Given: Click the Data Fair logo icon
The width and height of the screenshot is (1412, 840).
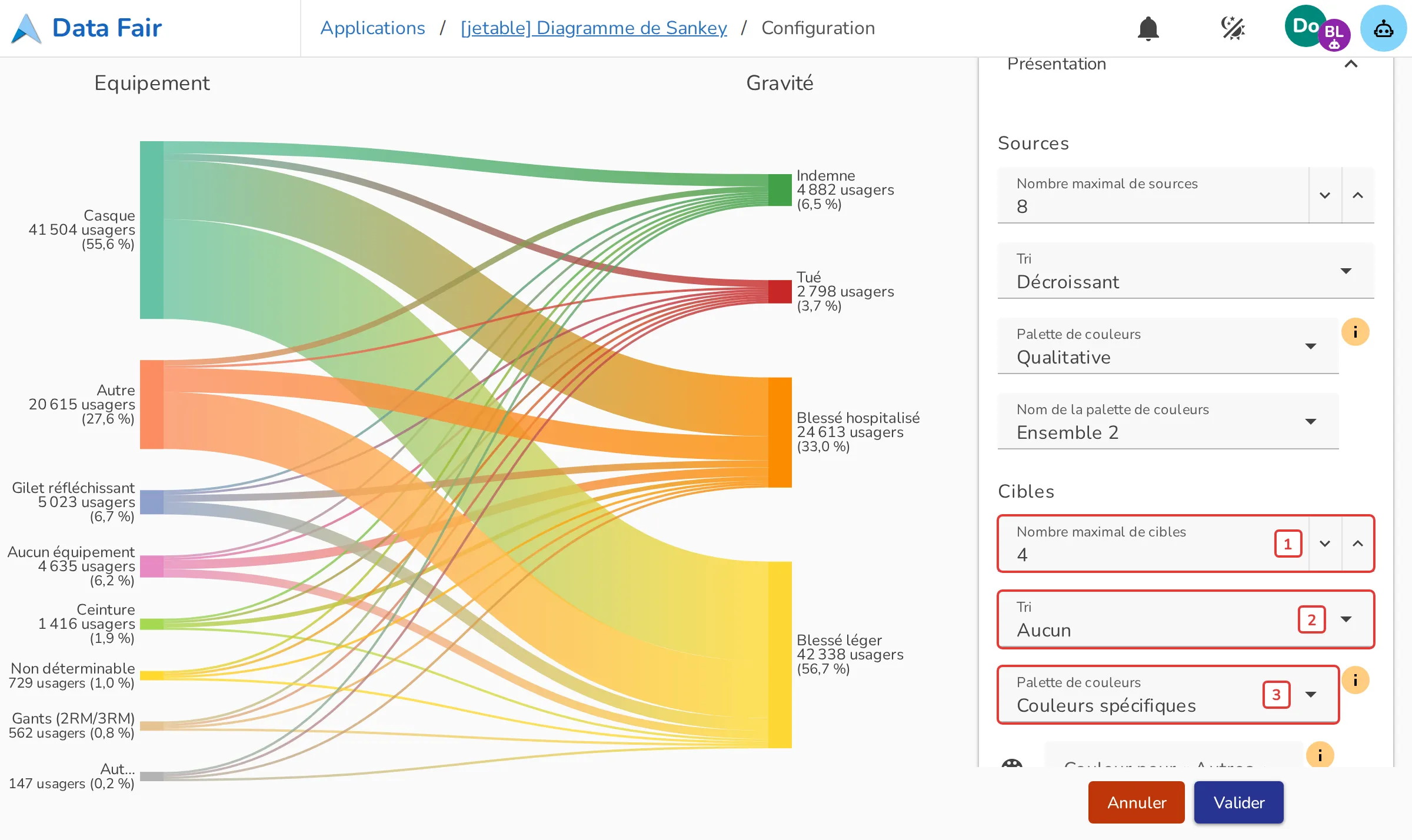Looking at the screenshot, I should click(26, 28).
